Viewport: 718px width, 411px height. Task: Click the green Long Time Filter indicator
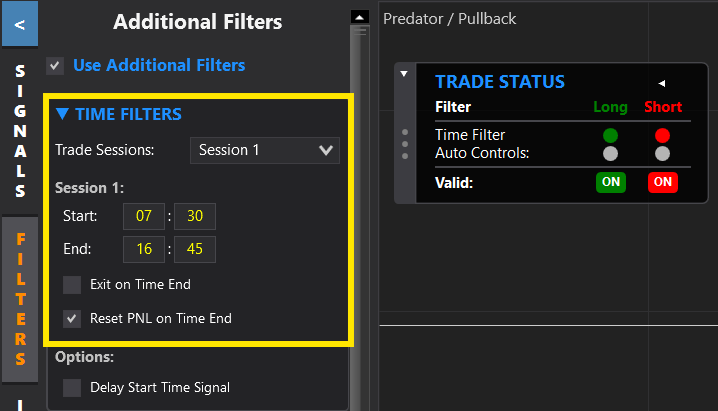pyautogui.click(x=610, y=135)
